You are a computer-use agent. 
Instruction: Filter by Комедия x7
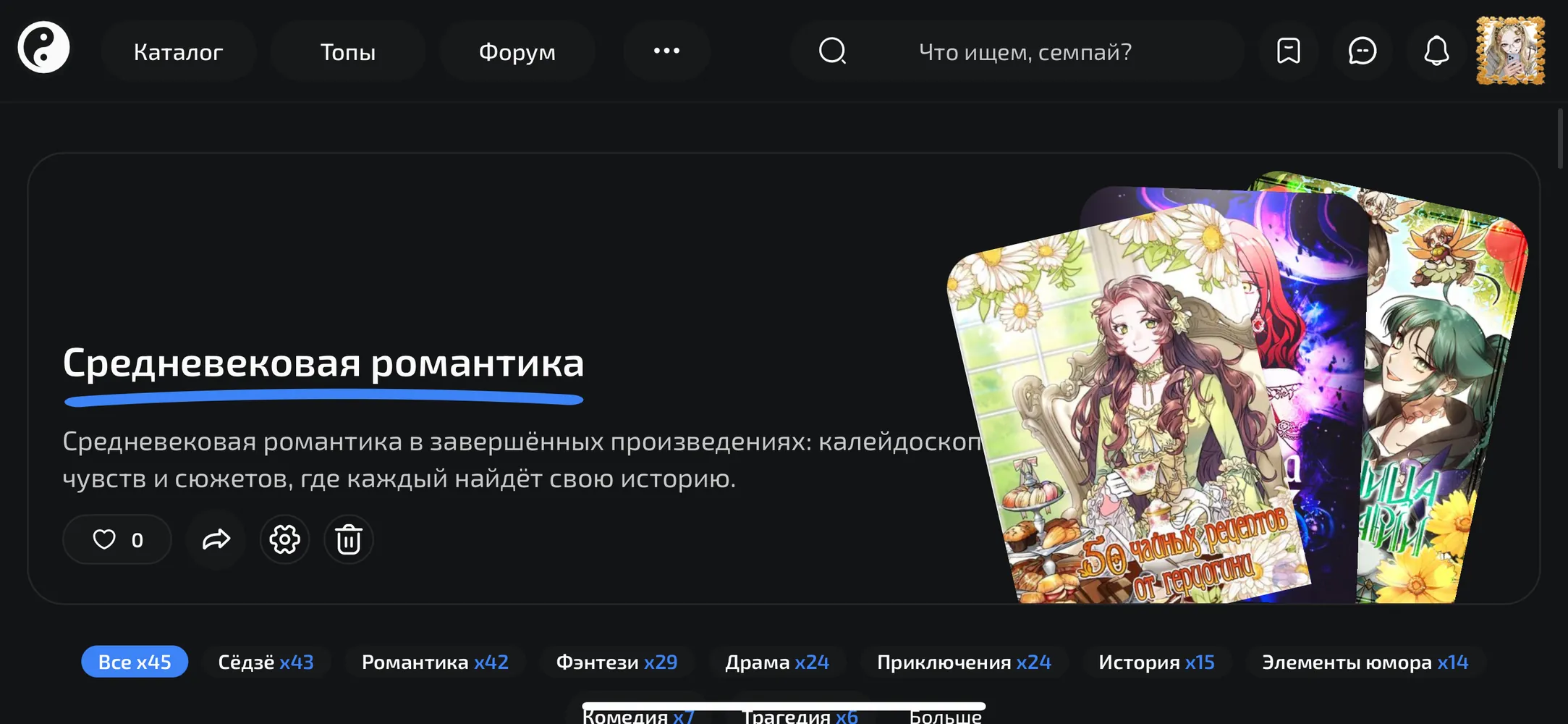click(x=638, y=715)
